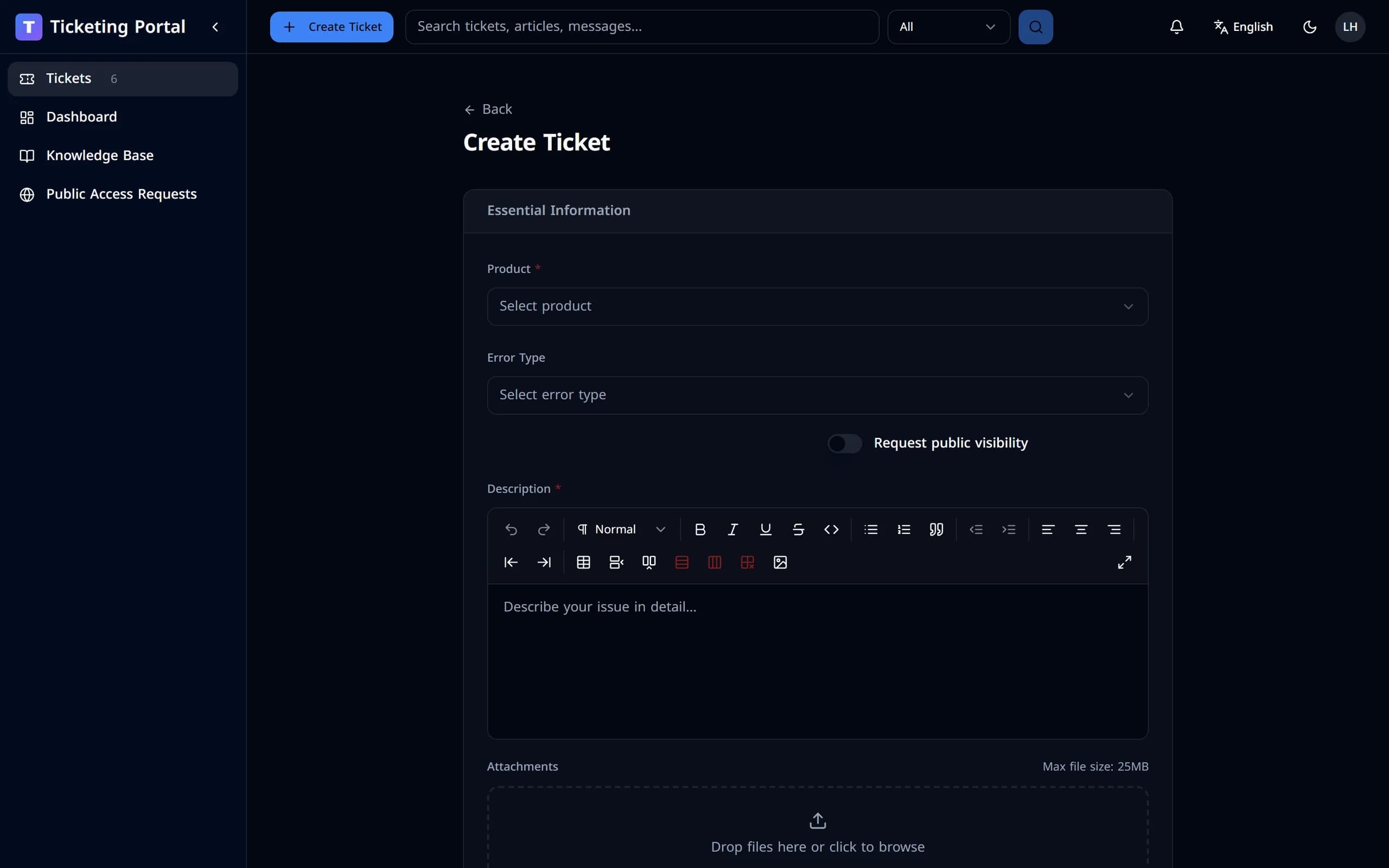Focus the search tickets input field
This screenshot has width=1389, height=868.
click(x=642, y=27)
